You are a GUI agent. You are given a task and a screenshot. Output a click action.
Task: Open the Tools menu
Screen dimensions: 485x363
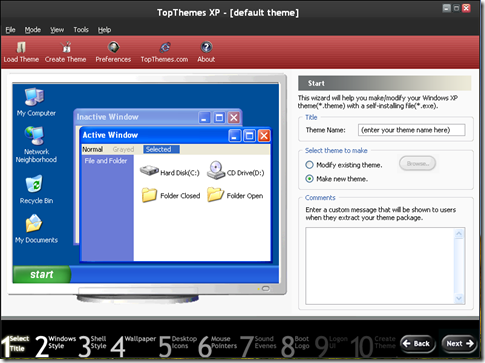click(x=81, y=30)
